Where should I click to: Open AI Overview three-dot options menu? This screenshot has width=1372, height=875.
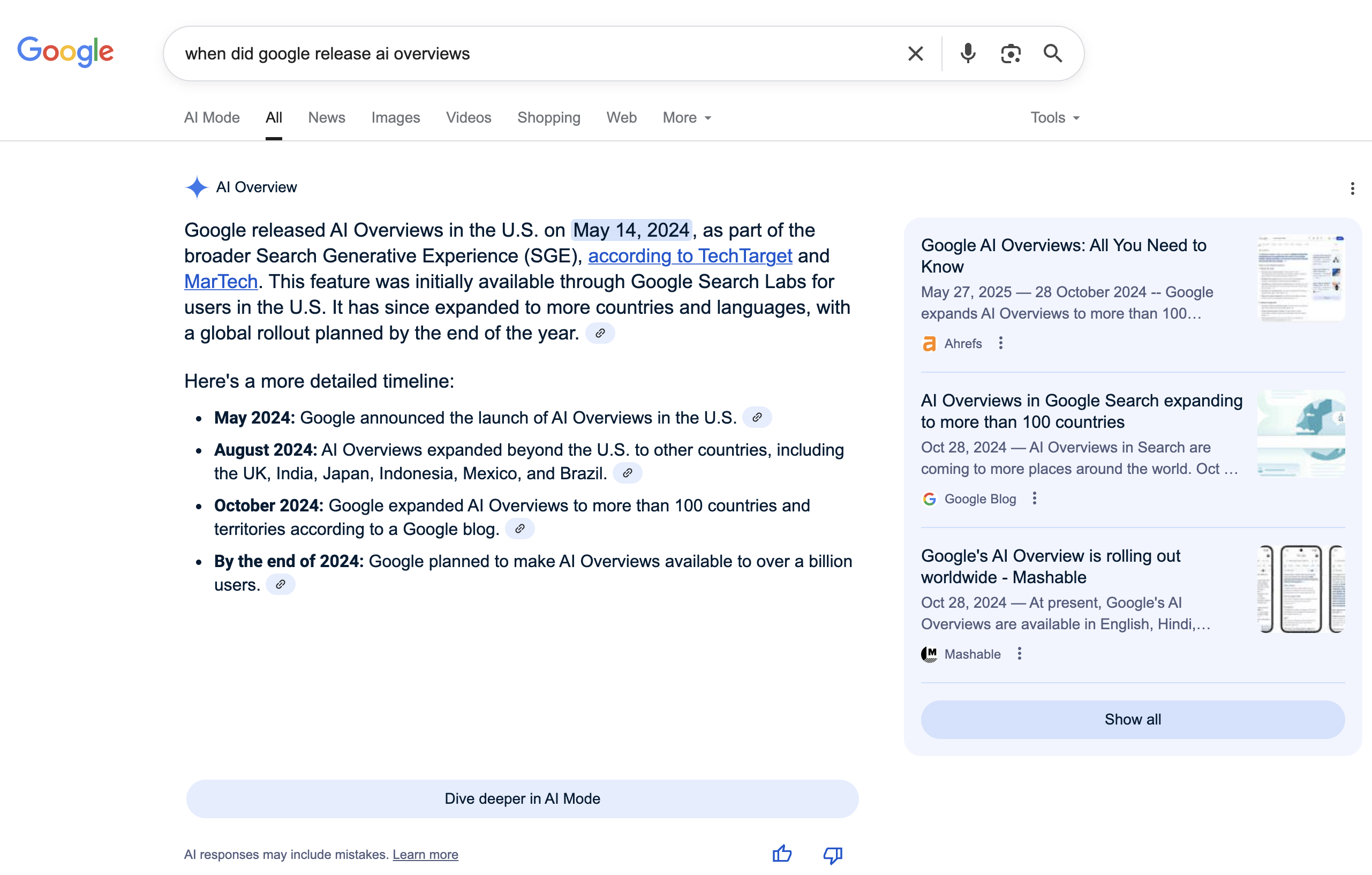(x=1352, y=188)
